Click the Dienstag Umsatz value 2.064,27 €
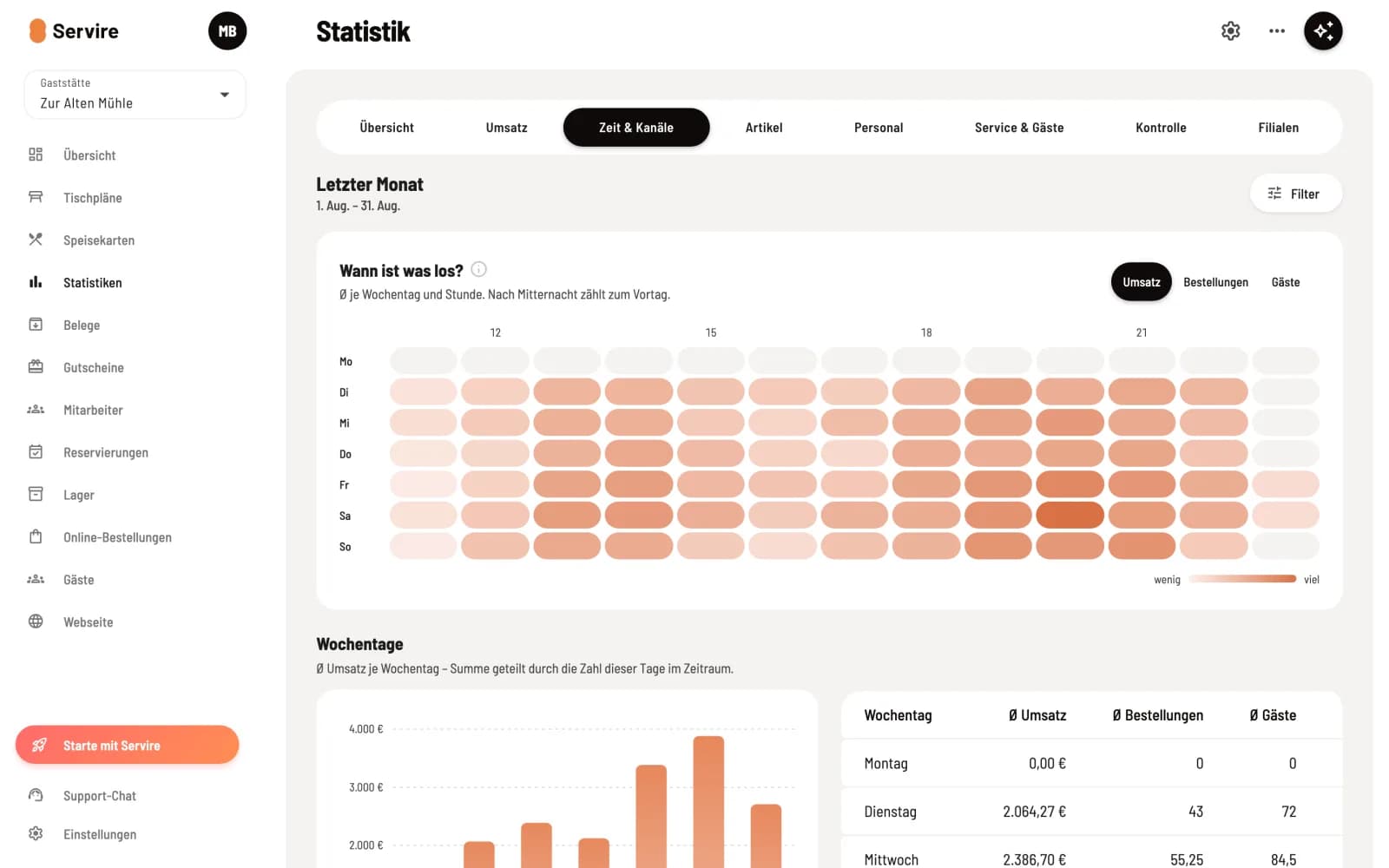The height and width of the screenshot is (868, 1389). pos(1034,812)
